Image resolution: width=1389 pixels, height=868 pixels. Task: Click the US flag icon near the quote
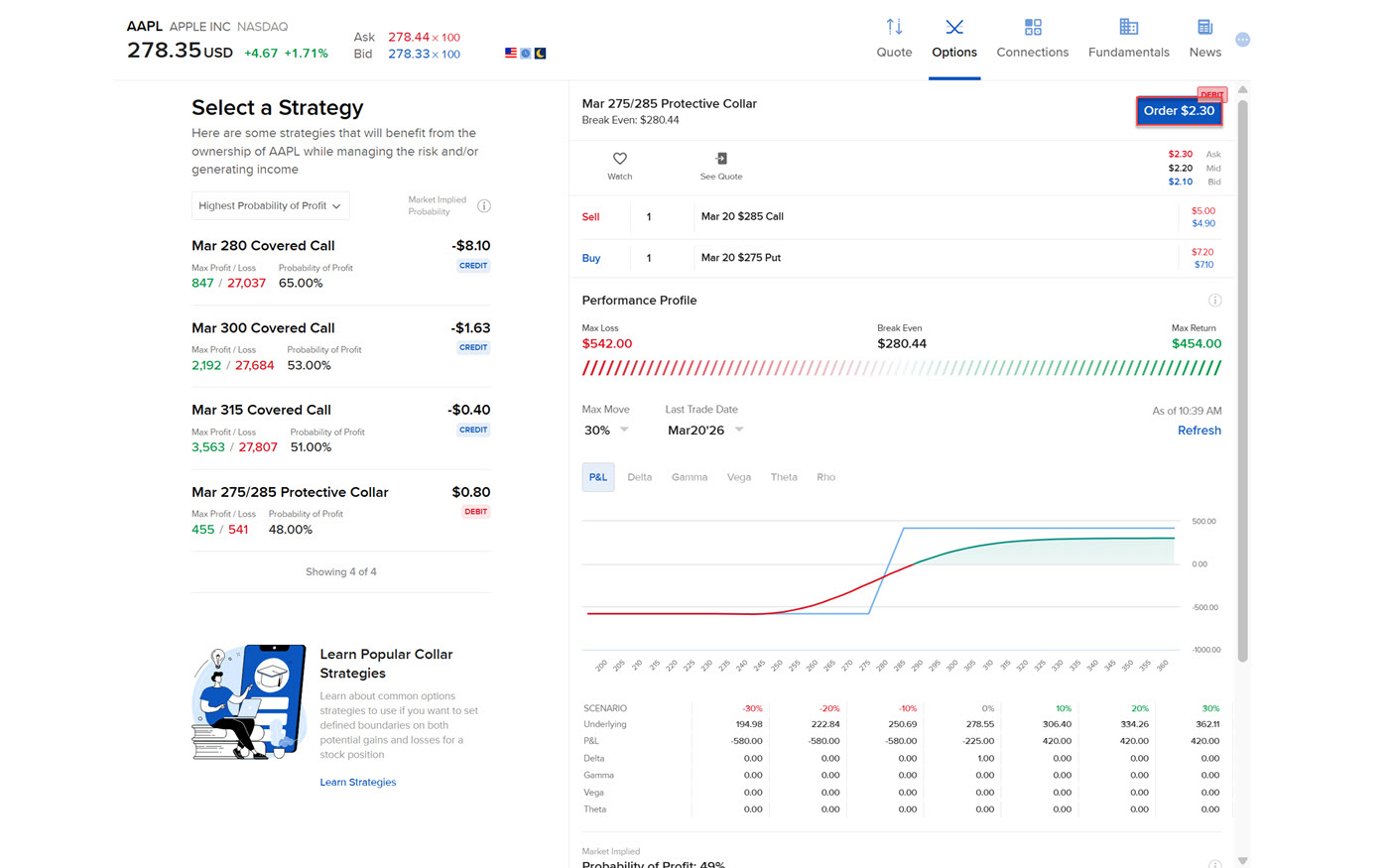[510, 53]
